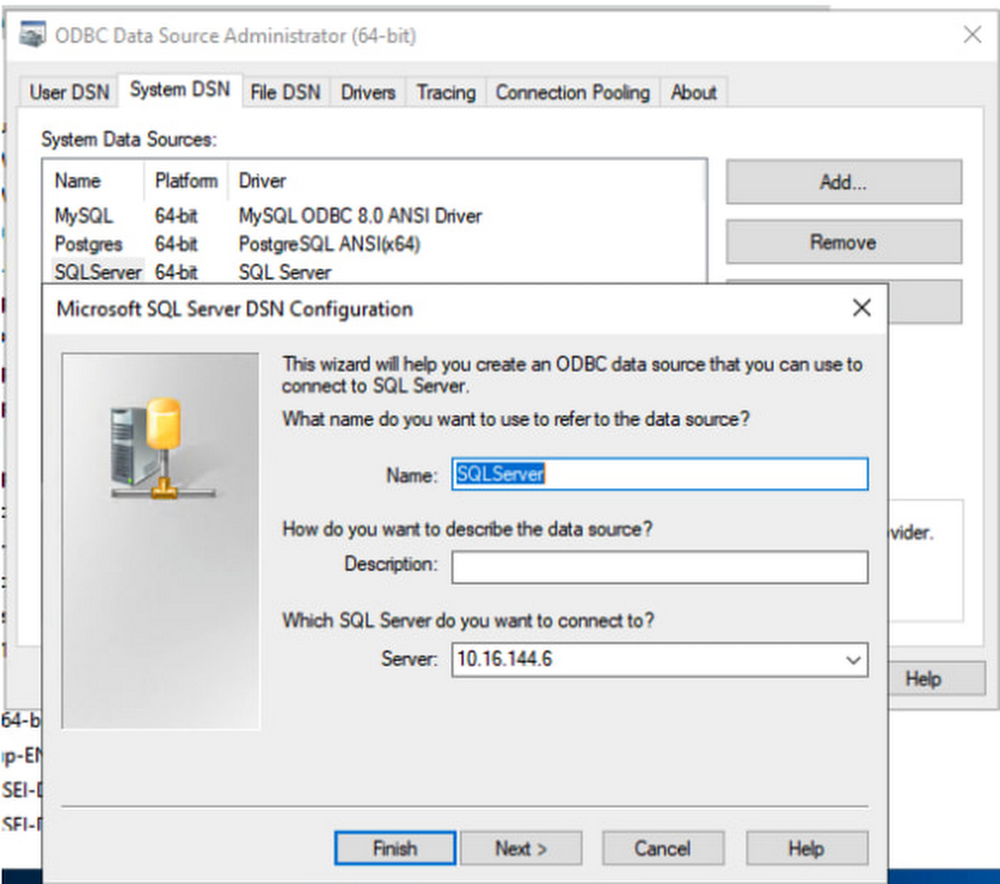Click Add to create a data source
The height and width of the screenshot is (884, 1000).
(x=843, y=182)
